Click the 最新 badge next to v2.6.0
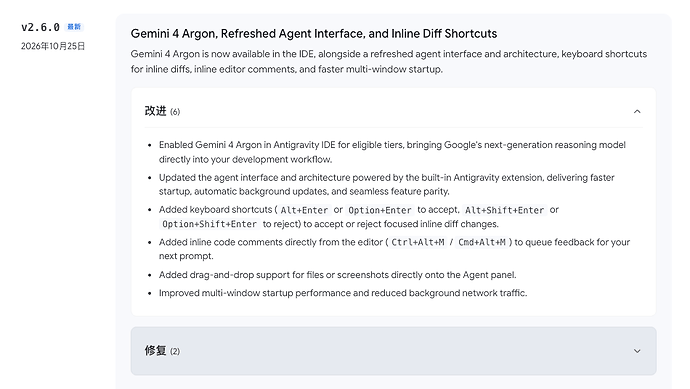The height and width of the screenshot is (389, 690). coord(74,27)
